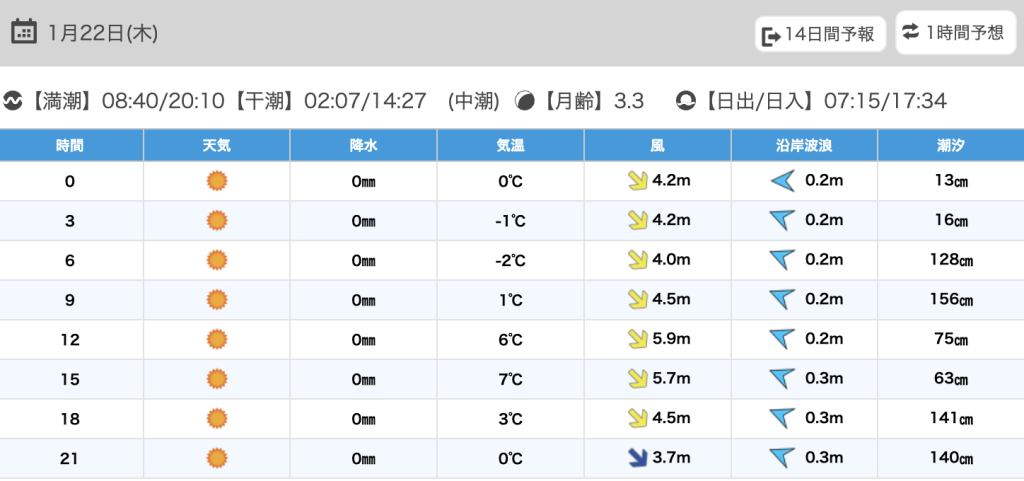
Task: Switch to 1時間予想 hourly view
Action: 953,33
